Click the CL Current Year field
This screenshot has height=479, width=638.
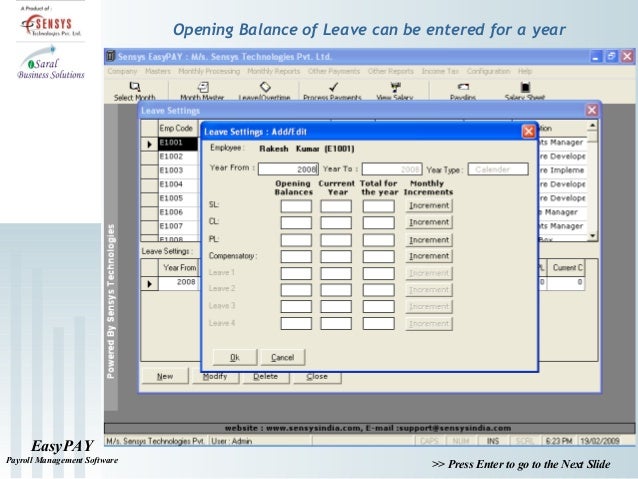tap(336, 223)
